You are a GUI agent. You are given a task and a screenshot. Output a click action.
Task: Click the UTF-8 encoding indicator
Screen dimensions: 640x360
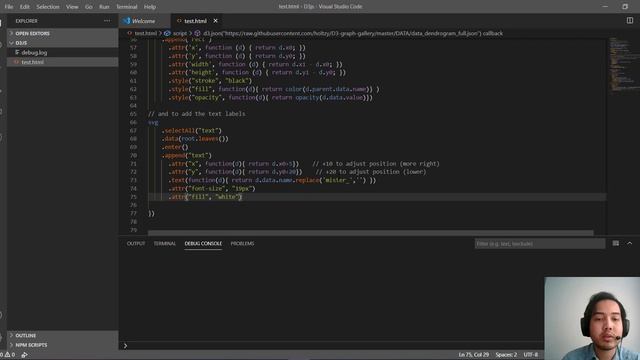(x=531, y=355)
